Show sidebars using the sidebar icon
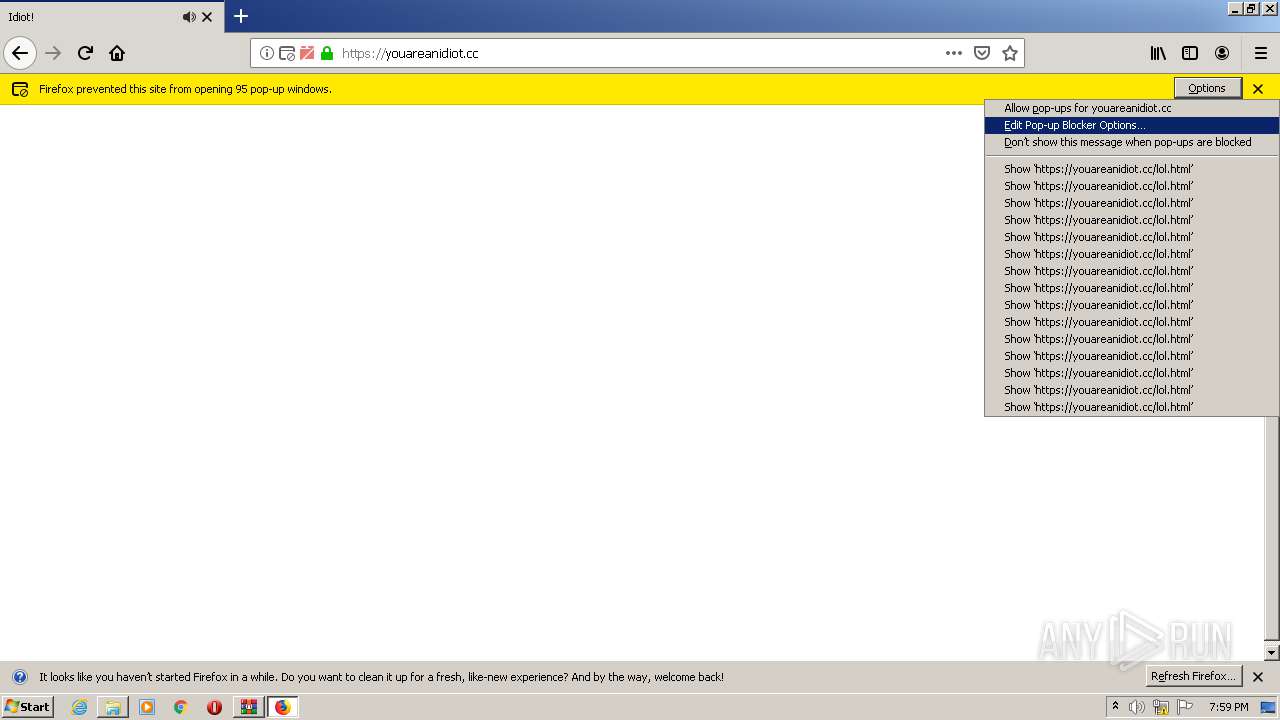1280x720 pixels. coord(1190,53)
